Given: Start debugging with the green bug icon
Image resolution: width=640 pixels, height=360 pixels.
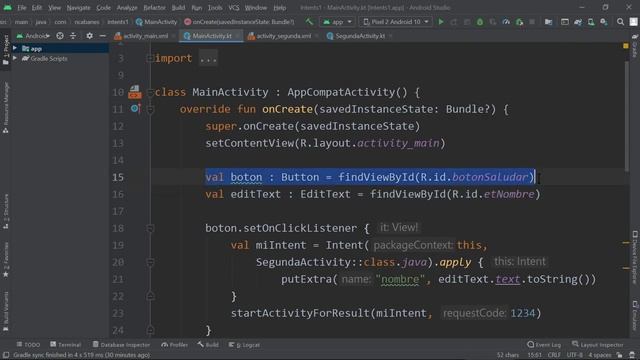Looking at the screenshot, I should point(480,22).
